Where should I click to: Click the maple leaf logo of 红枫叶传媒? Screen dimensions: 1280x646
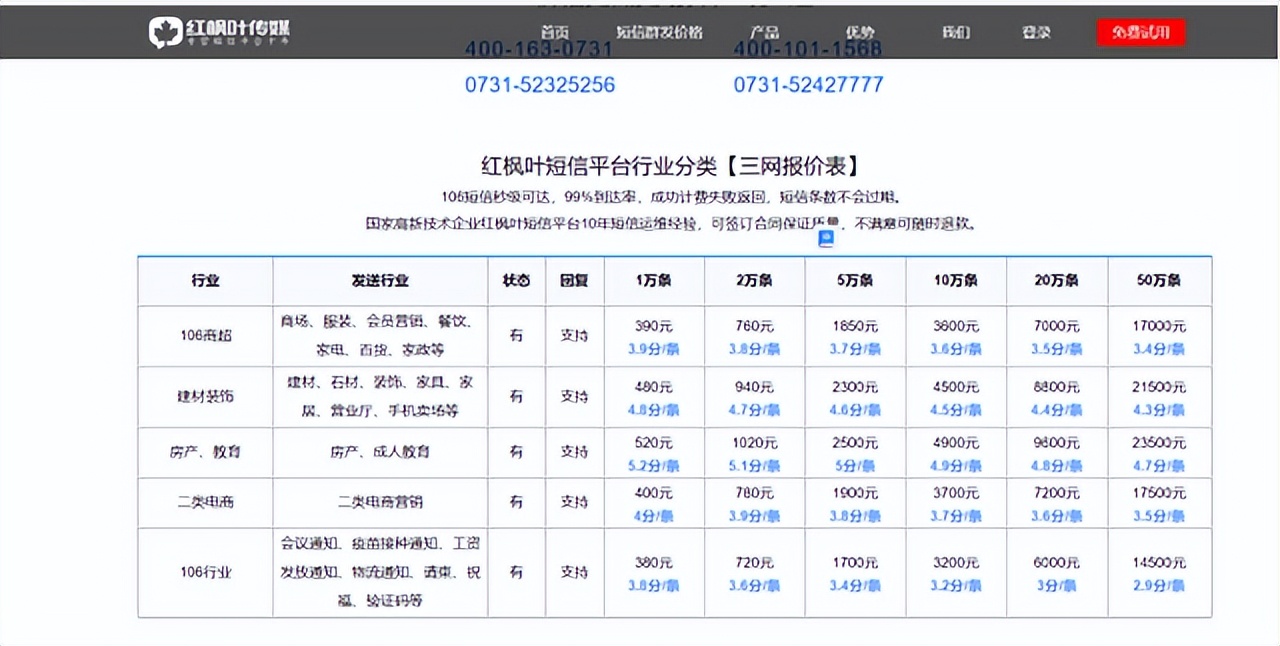click(165, 32)
